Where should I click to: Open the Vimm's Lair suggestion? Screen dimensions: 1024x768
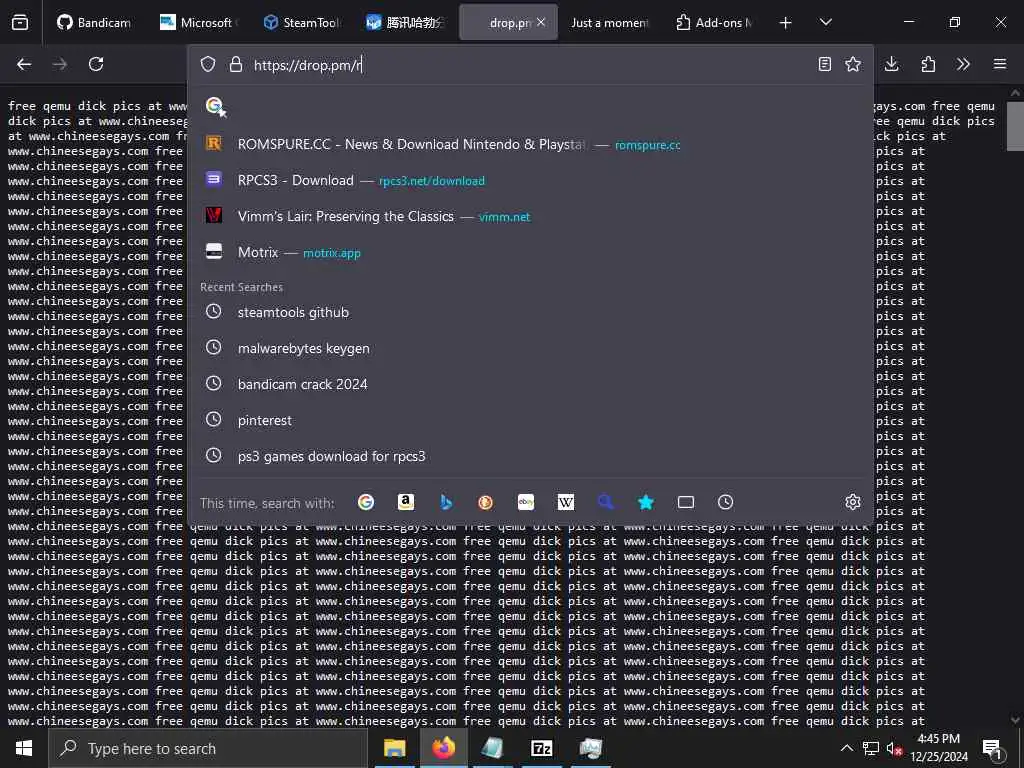tap(530, 216)
